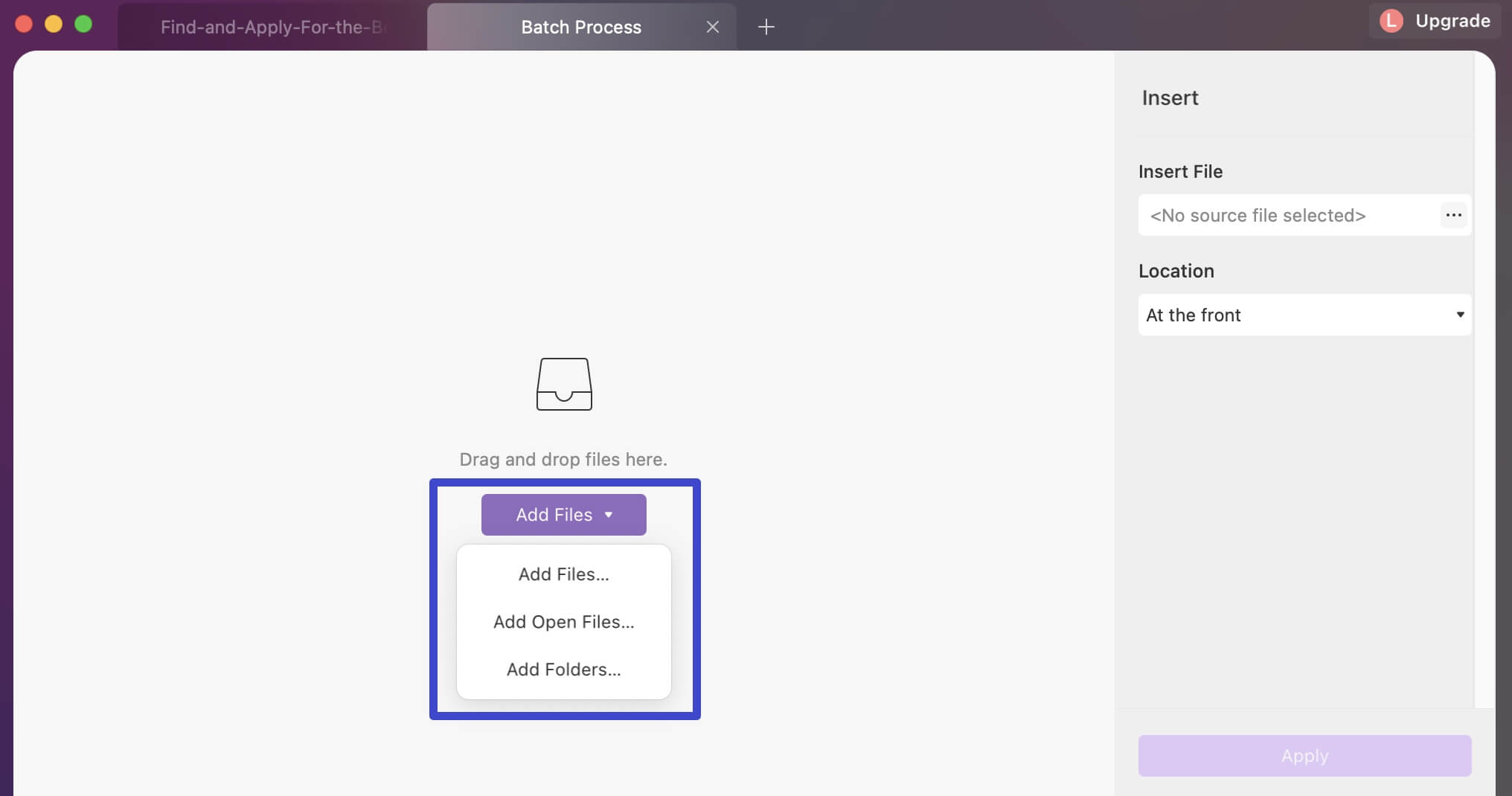Screen dimensions: 1512x796
Task: Open the file browser with the ellipsis icon
Action: pos(1453,215)
